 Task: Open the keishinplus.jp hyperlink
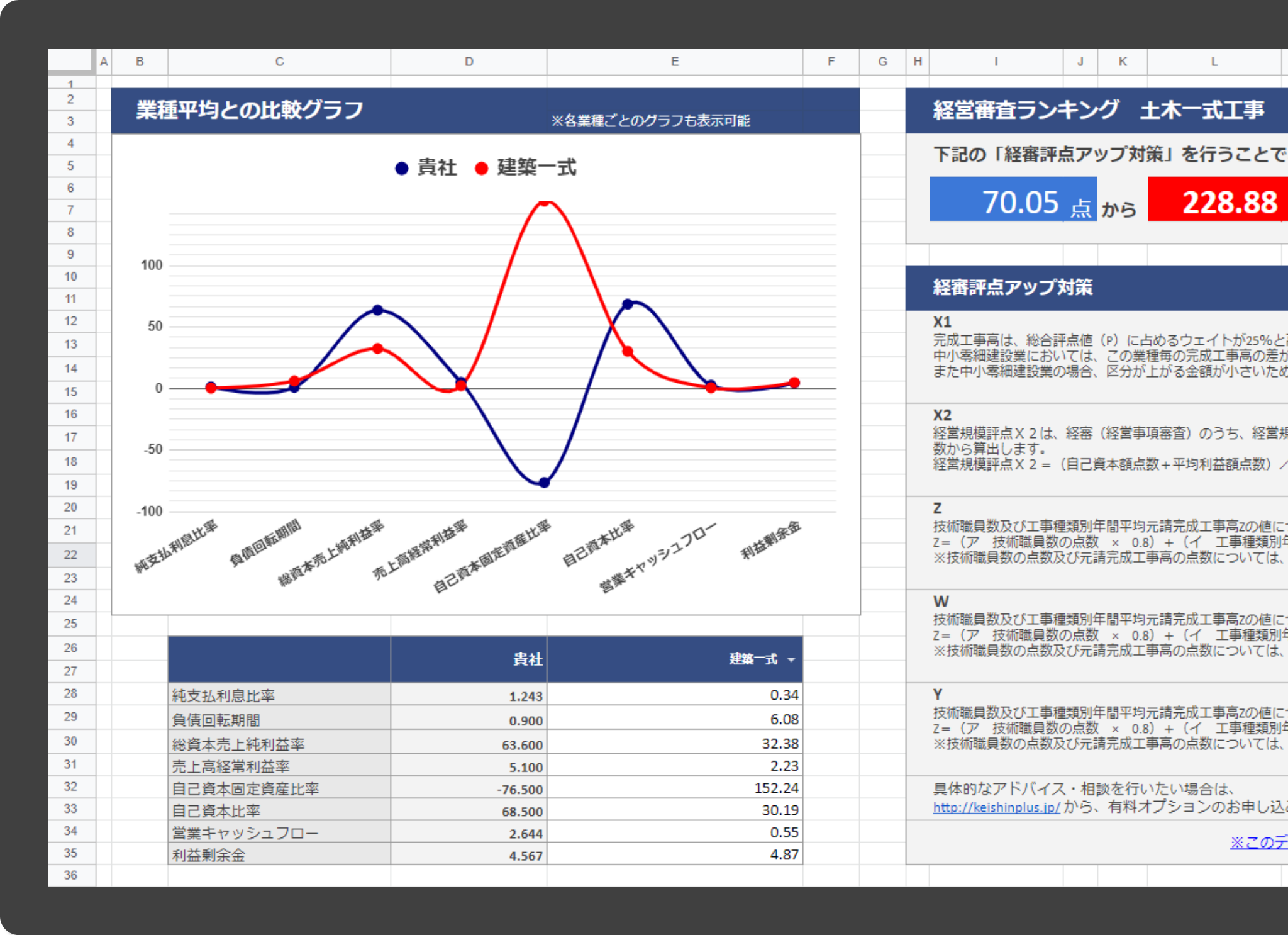996,807
